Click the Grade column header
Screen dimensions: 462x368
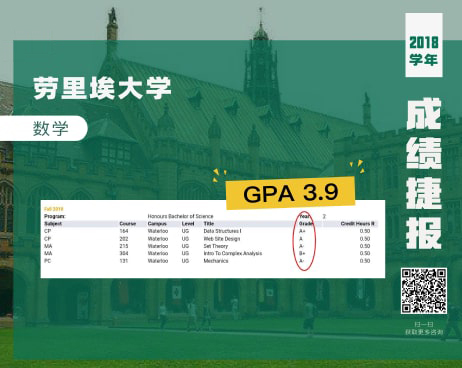[x=306, y=224]
